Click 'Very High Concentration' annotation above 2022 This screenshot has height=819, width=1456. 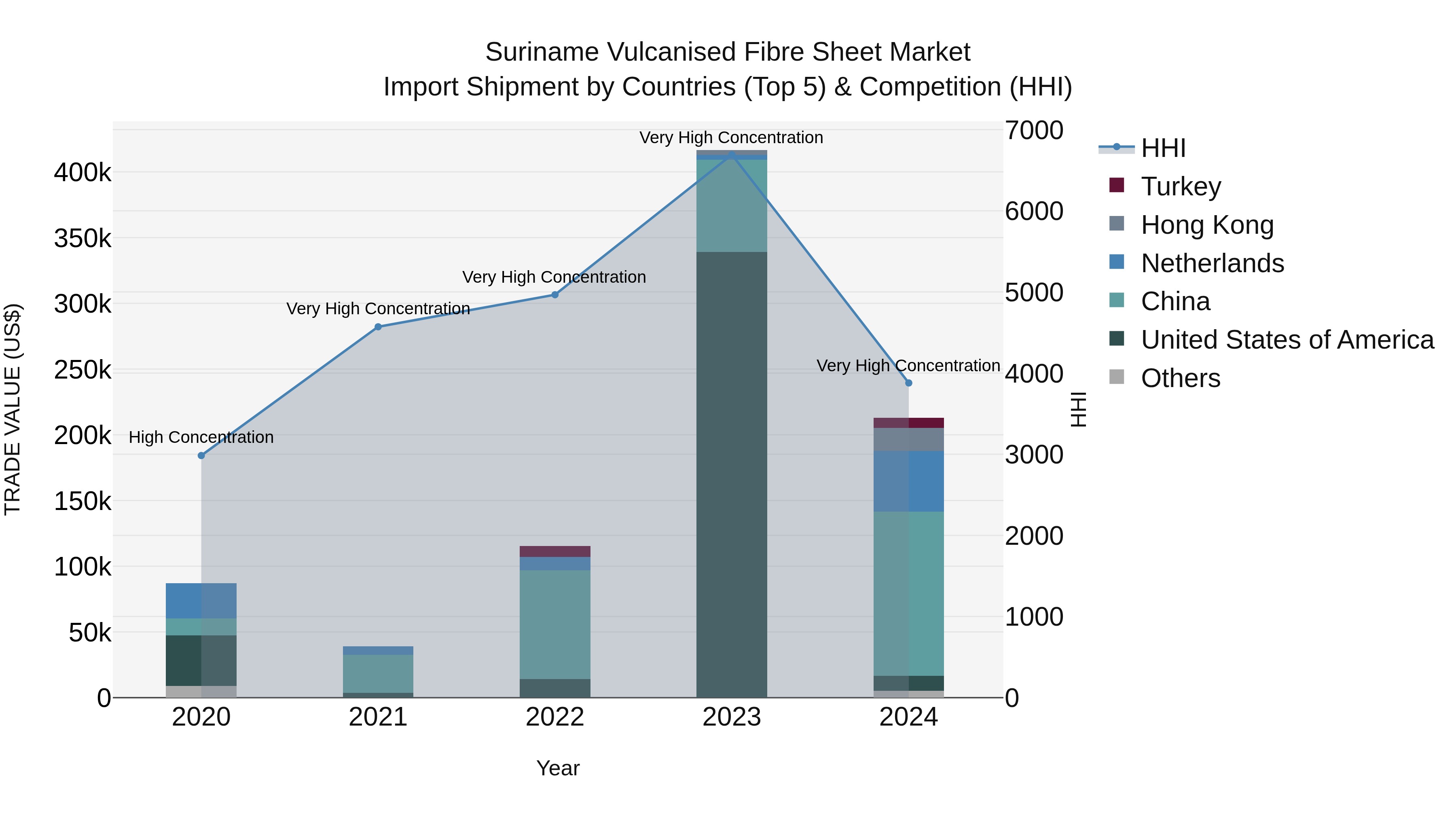point(554,277)
